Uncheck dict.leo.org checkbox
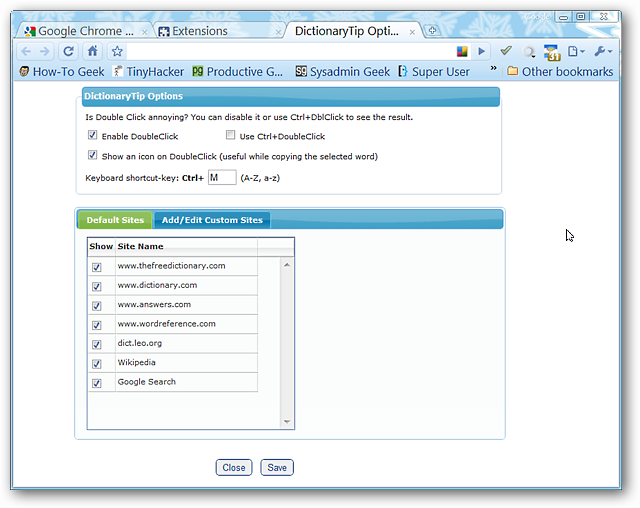This screenshot has height=508, width=640. (97, 345)
